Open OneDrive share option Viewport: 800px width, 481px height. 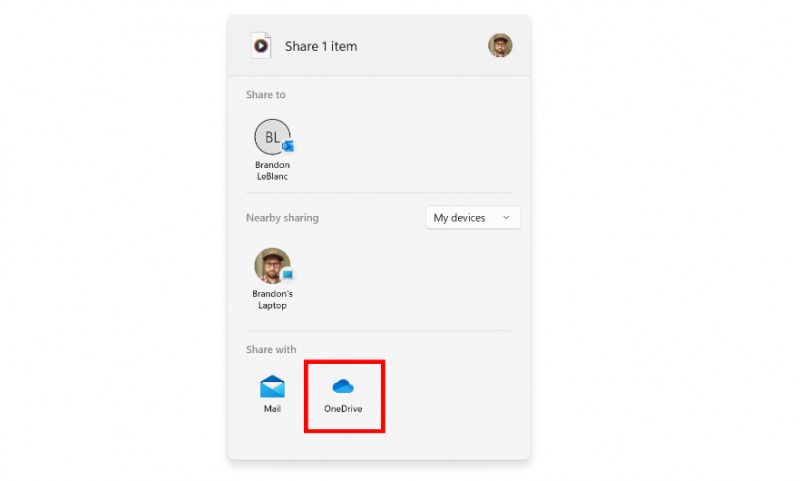(343, 395)
